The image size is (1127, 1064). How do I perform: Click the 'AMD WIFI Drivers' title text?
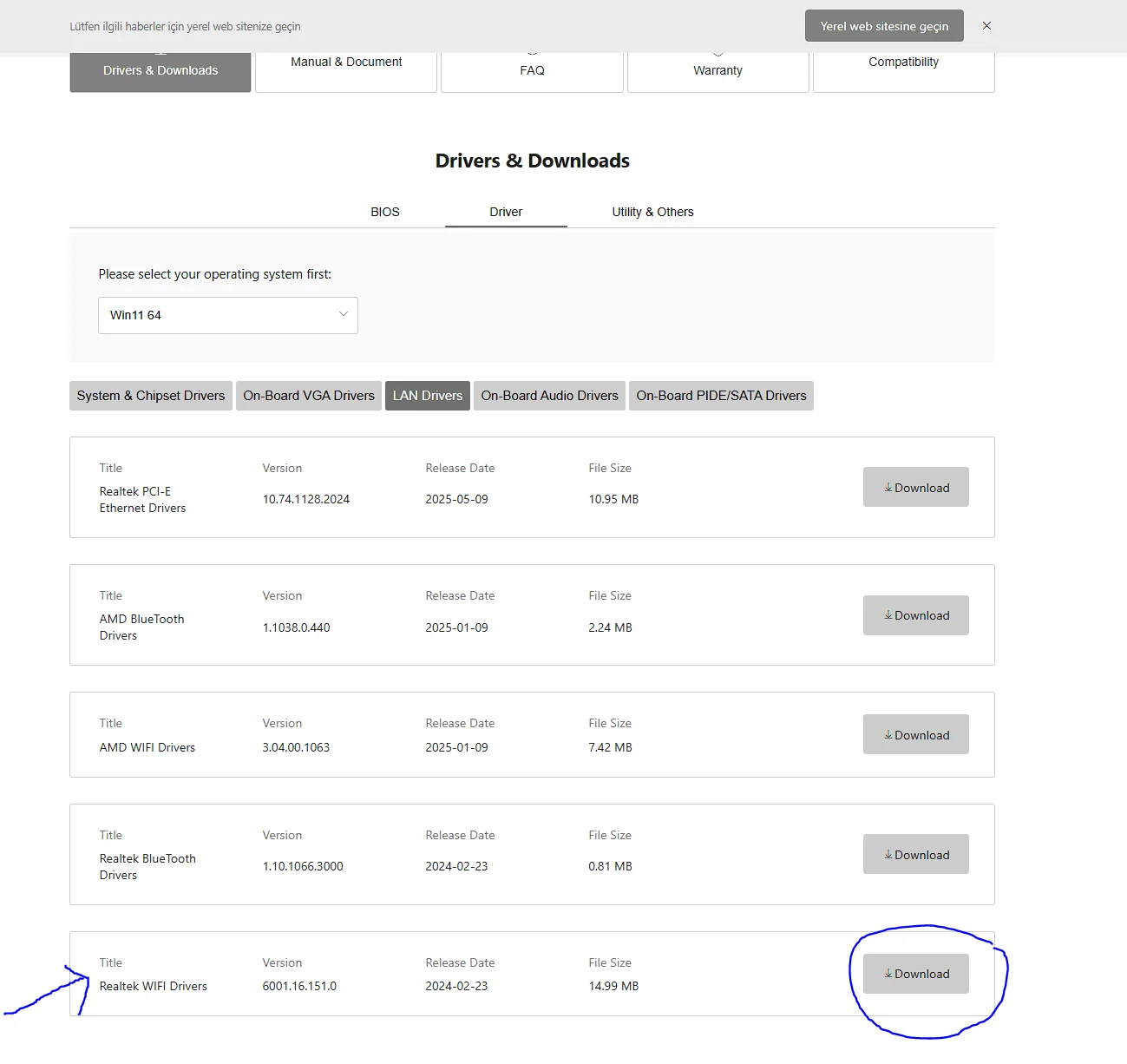[147, 747]
